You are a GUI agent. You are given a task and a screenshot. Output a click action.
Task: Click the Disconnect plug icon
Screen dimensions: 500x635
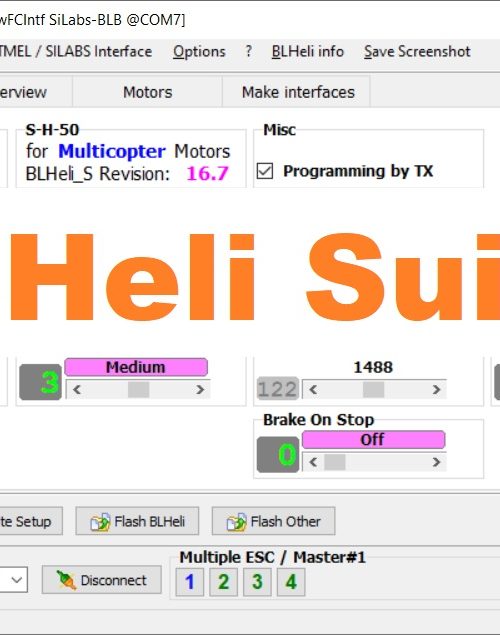point(66,580)
